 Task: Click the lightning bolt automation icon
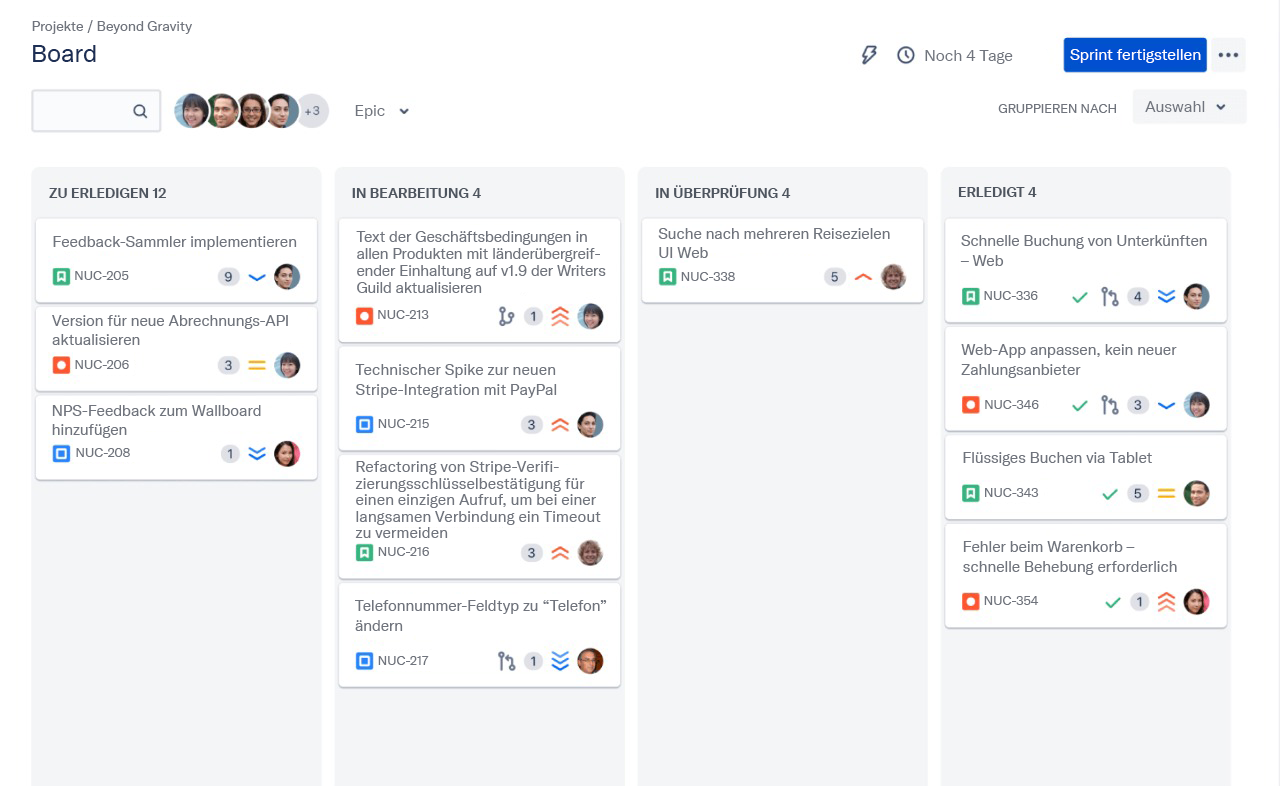point(869,55)
